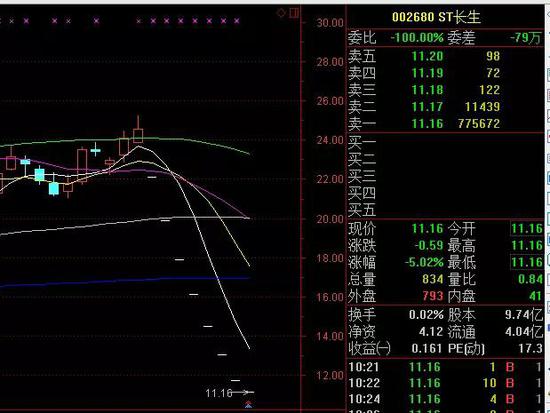Click the 收益(一) value 0.161
This screenshot has height=413, width=550.
(427, 348)
